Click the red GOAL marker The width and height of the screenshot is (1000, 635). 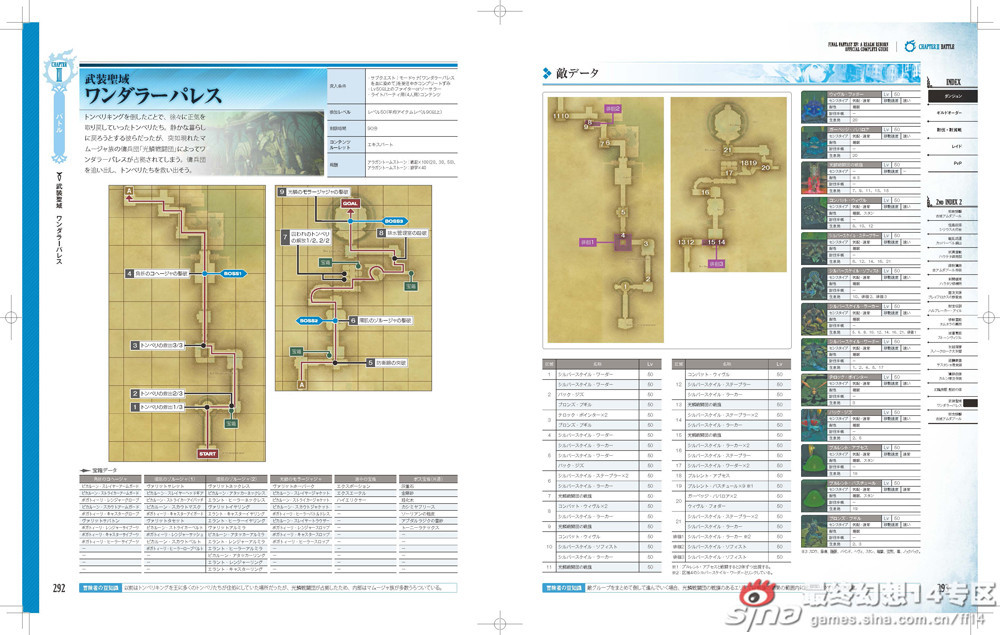pyautogui.click(x=350, y=203)
